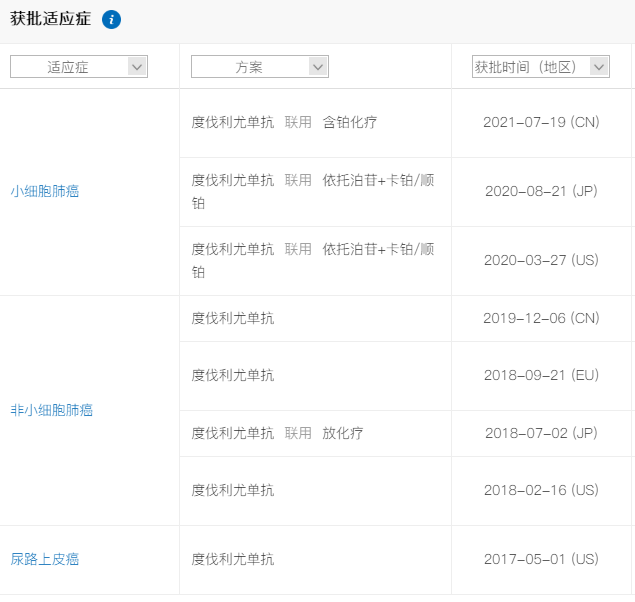Select the 2018-09-21 (EU) approval entry
The width and height of the screenshot is (635, 602).
tap(541, 375)
